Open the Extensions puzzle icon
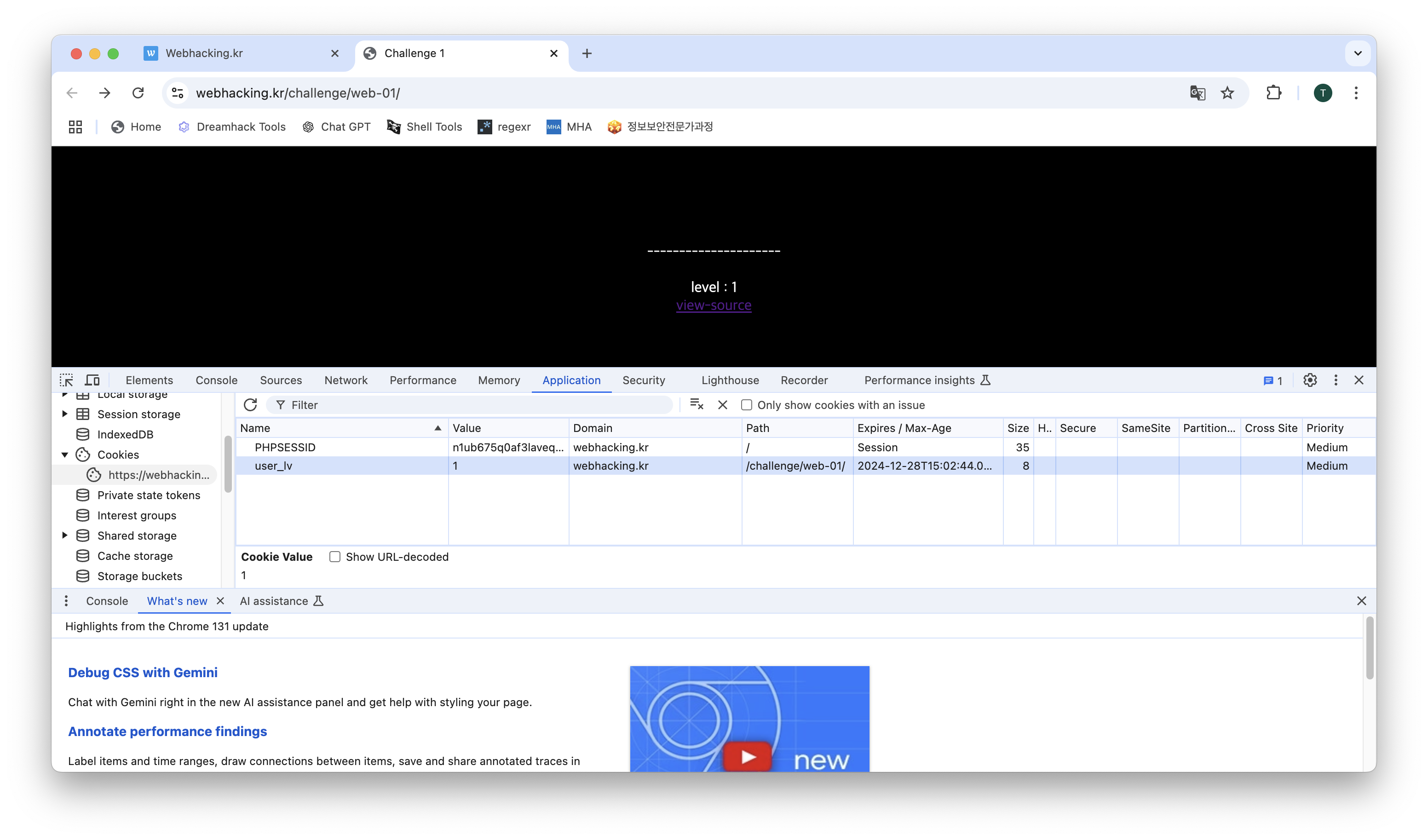 [x=1273, y=93]
